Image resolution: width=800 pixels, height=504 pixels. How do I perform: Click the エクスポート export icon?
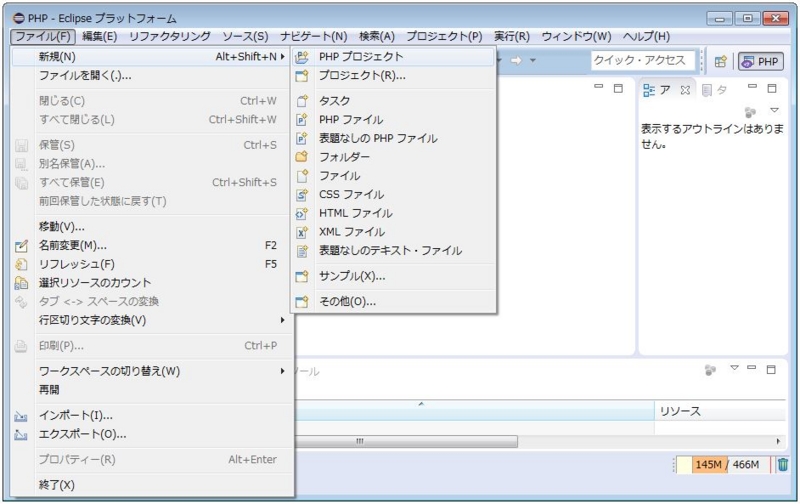(21, 435)
